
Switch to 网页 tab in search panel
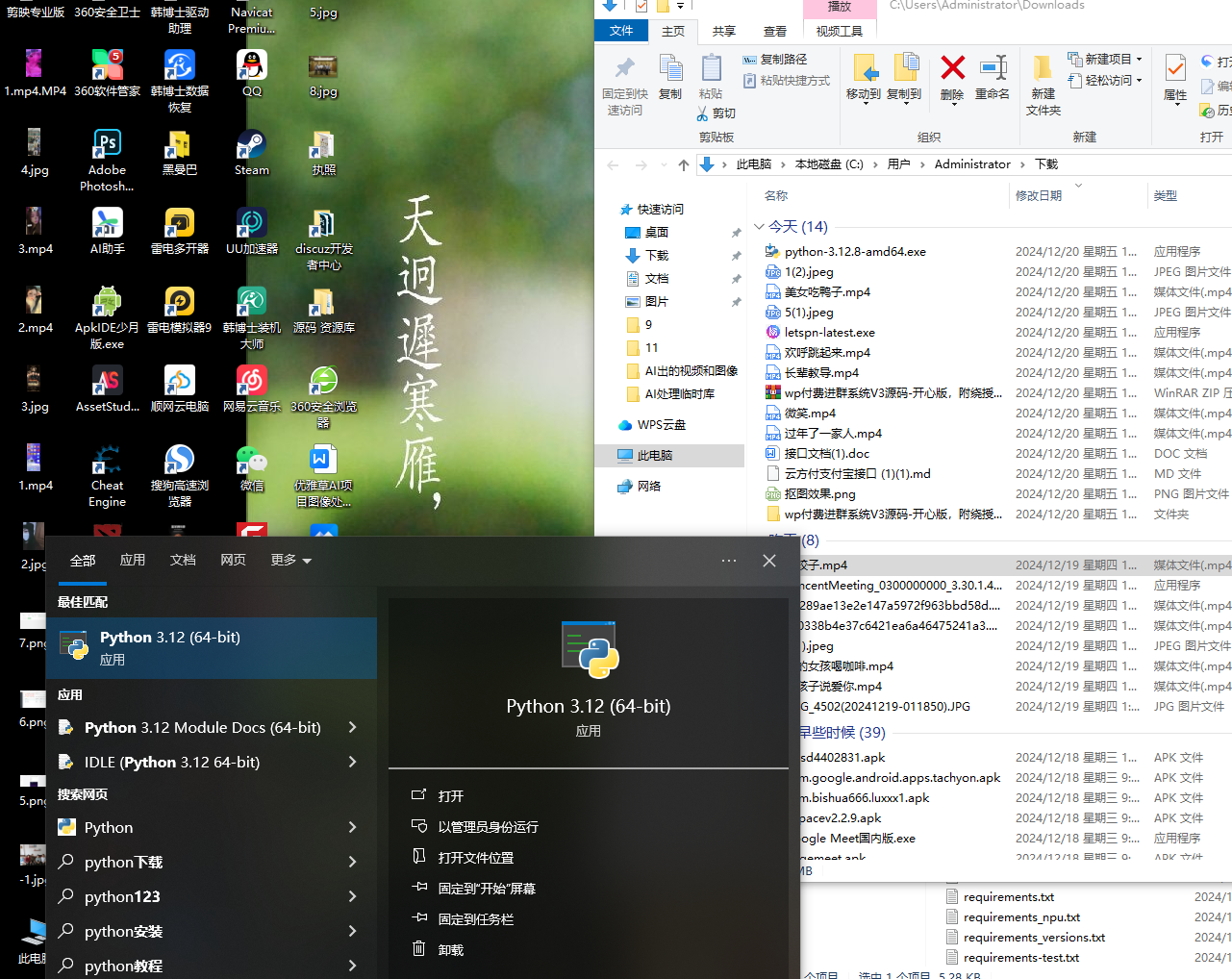[x=233, y=560]
